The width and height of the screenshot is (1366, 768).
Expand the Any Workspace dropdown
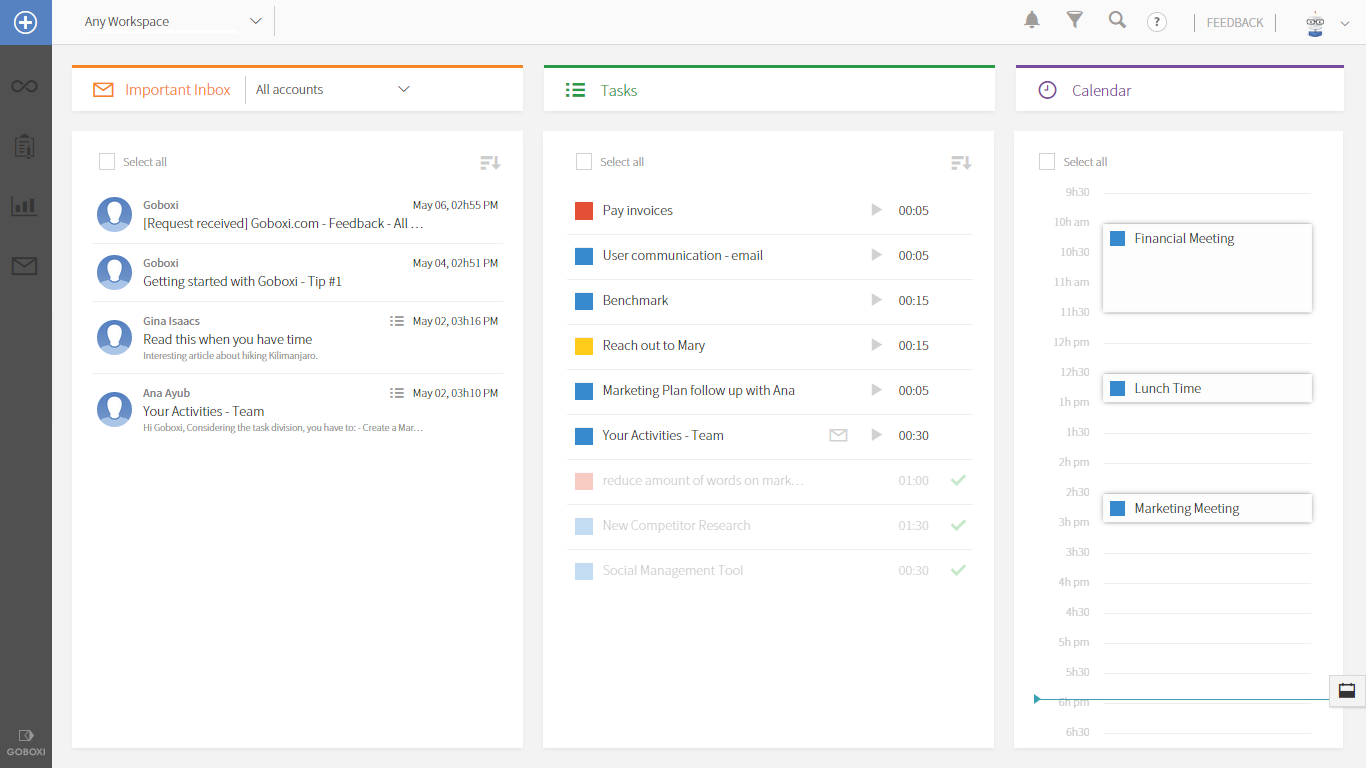point(255,21)
